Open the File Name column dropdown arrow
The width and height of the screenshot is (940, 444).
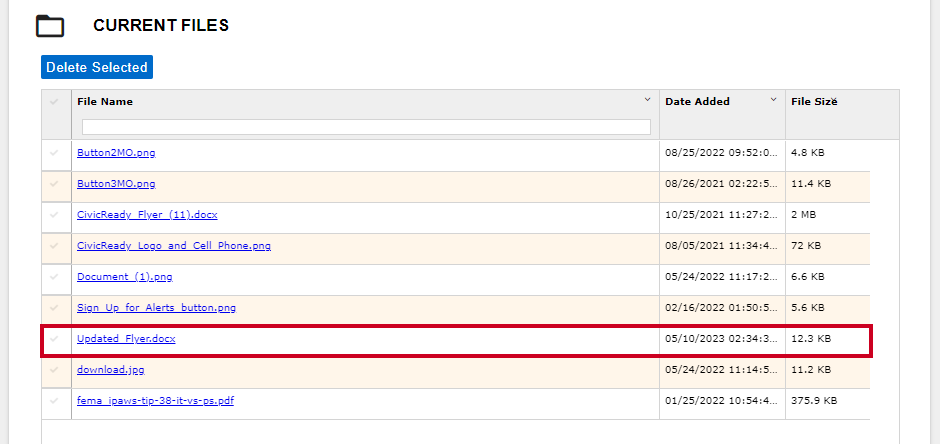[647, 99]
